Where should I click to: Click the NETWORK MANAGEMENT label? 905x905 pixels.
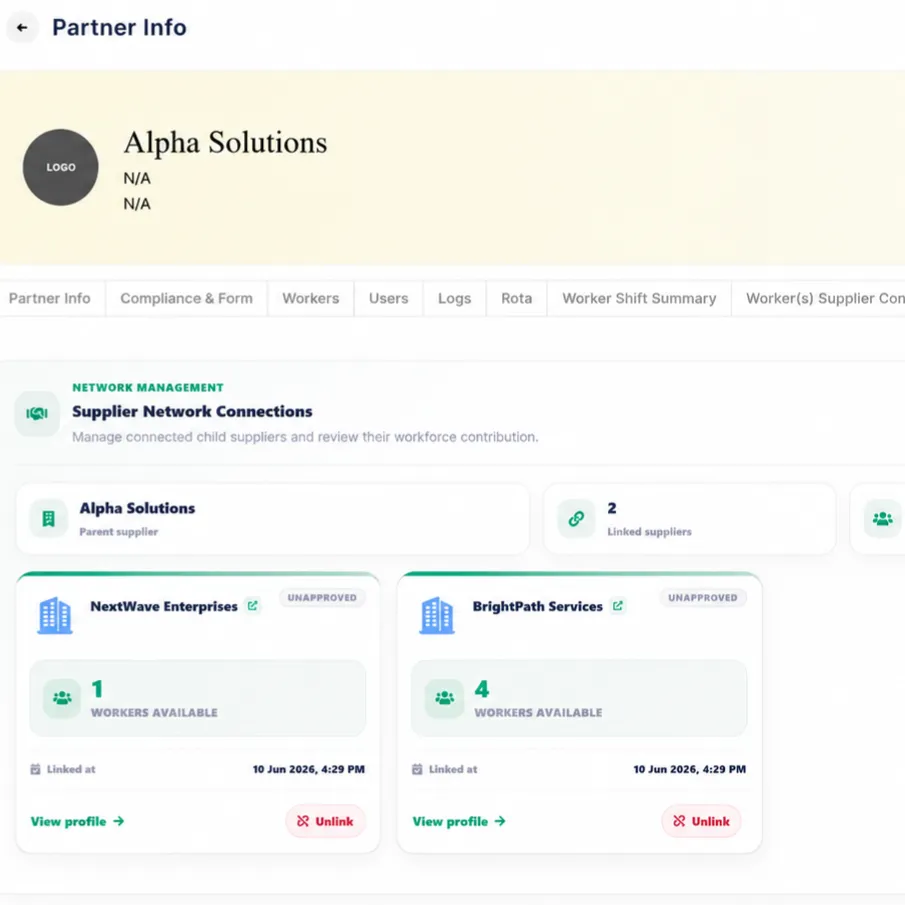point(148,387)
